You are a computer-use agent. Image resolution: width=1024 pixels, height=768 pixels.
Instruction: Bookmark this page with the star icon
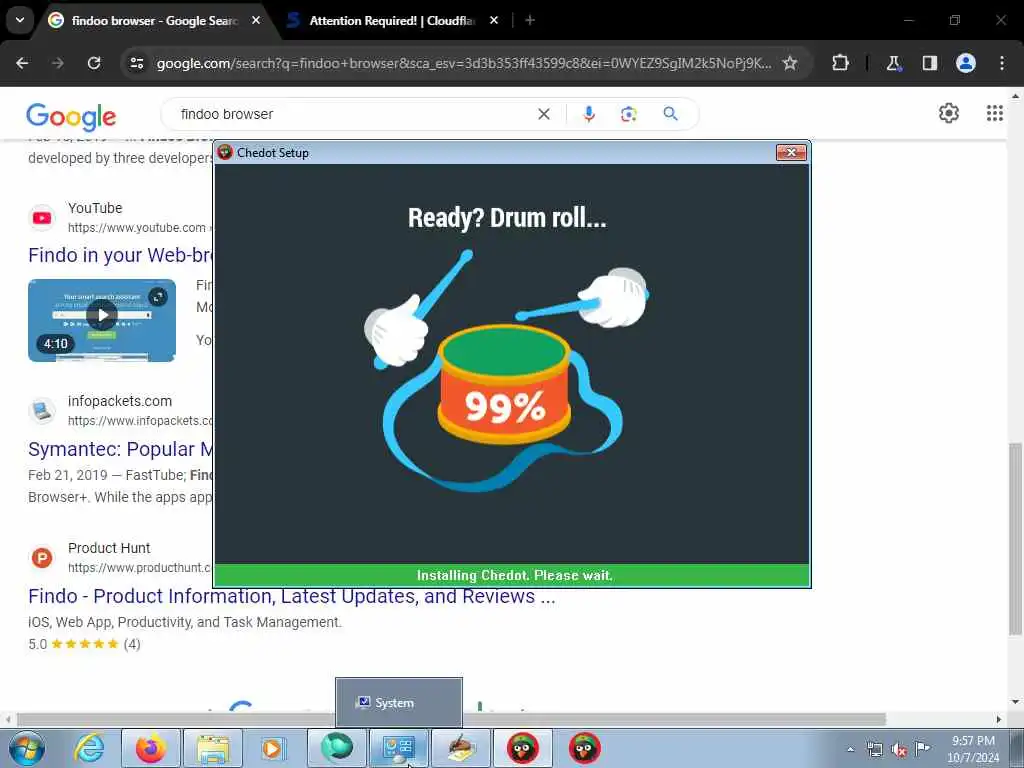tap(790, 63)
